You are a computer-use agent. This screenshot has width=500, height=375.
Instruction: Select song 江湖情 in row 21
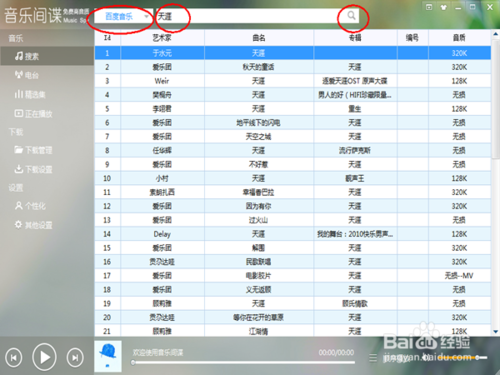click(x=259, y=331)
